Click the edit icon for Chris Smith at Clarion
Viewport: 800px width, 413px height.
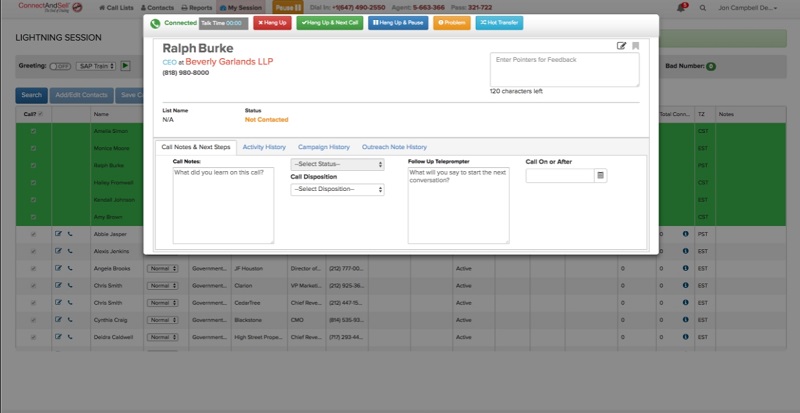click(58, 285)
